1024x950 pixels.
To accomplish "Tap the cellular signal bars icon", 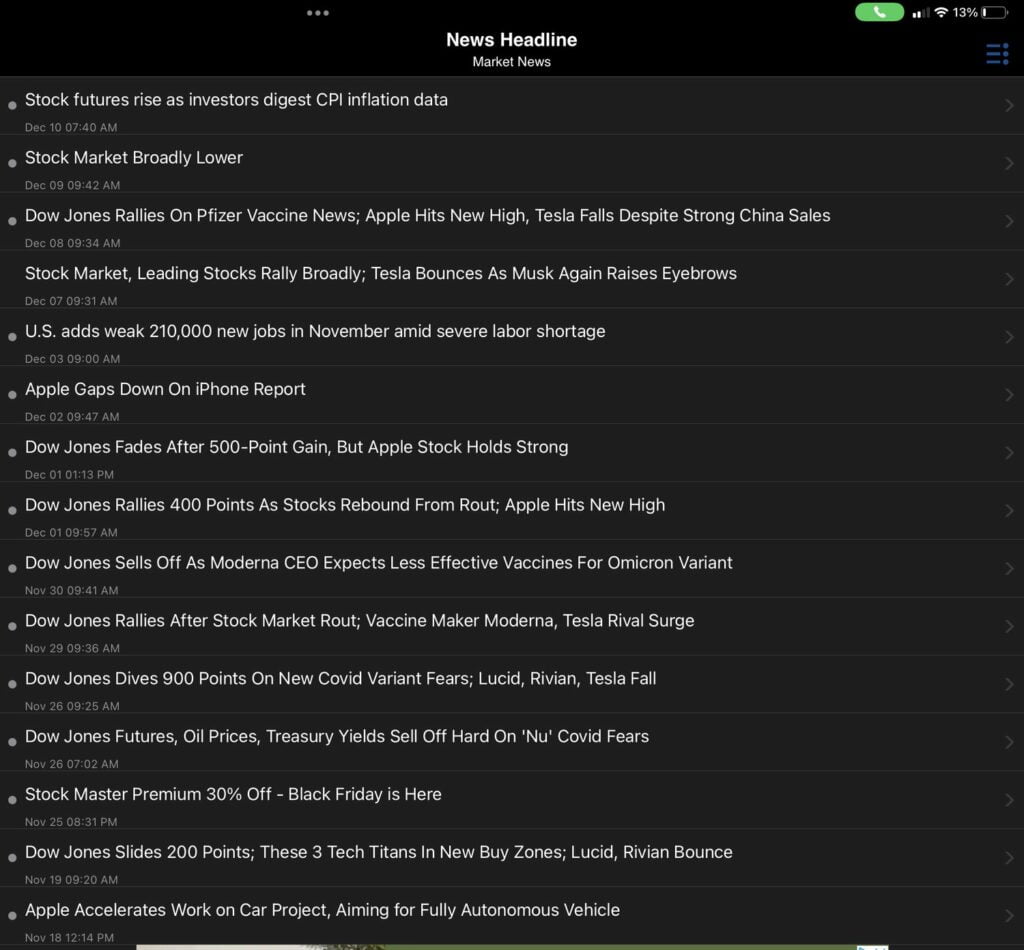I will click(920, 13).
